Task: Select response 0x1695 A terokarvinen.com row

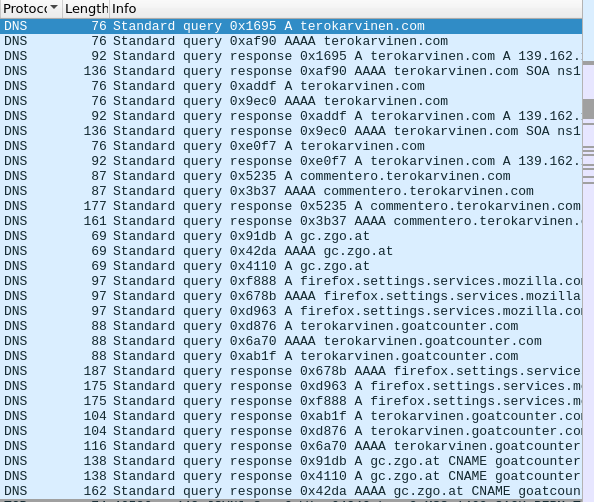Action: point(291,56)
